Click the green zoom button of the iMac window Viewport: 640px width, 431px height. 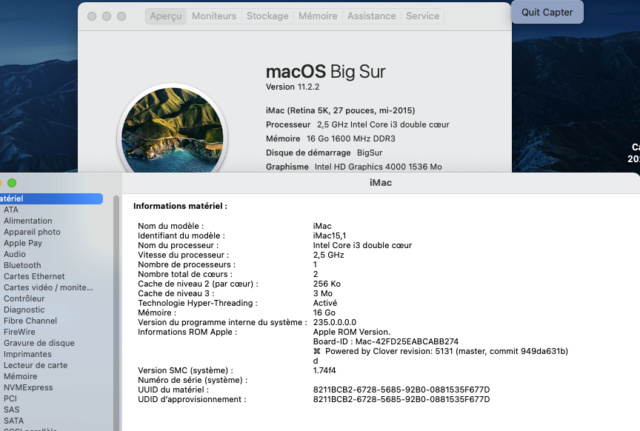point(12,183)
